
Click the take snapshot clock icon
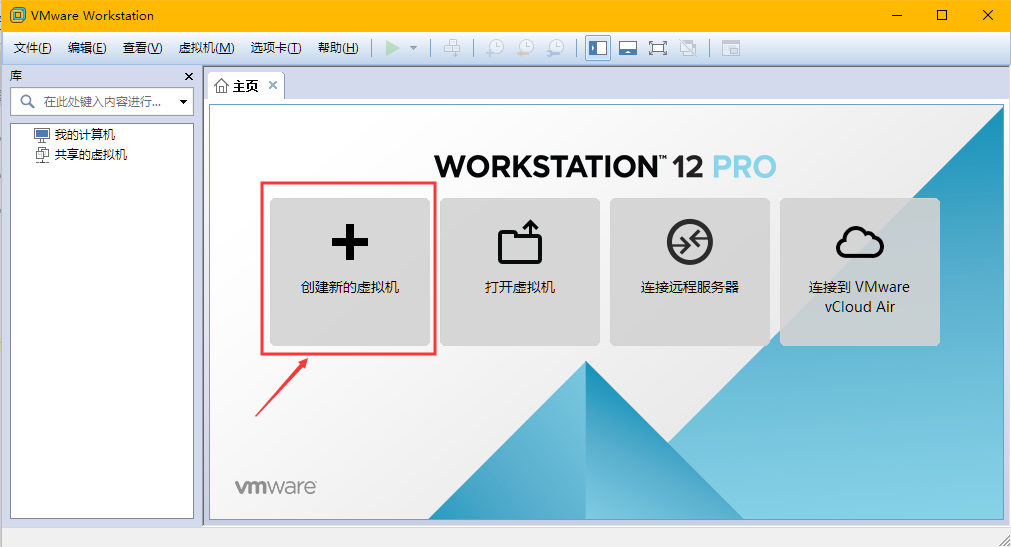coord(495,48)
